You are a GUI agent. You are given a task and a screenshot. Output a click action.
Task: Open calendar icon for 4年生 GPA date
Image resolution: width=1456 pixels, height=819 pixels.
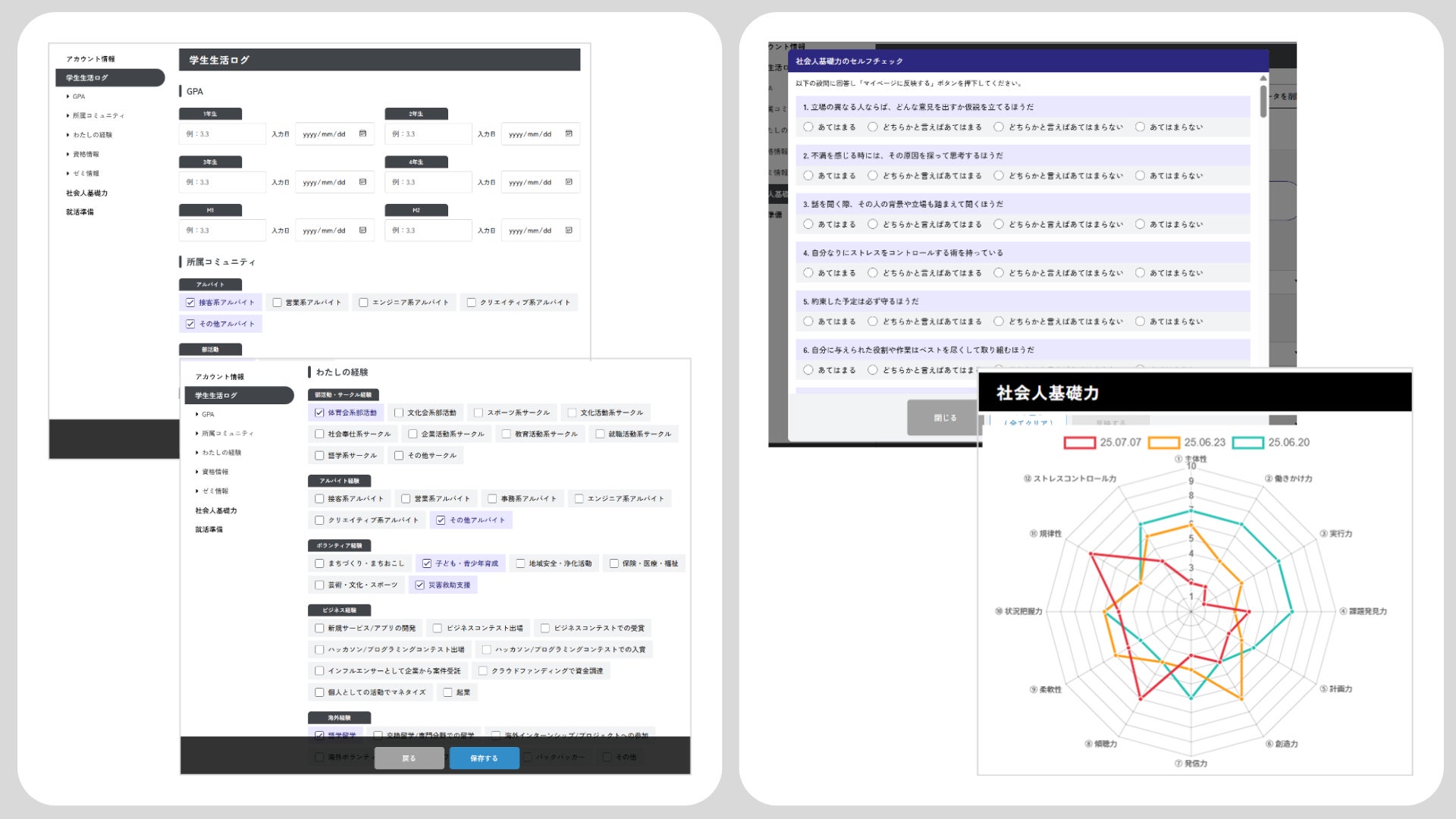(569, 182)
